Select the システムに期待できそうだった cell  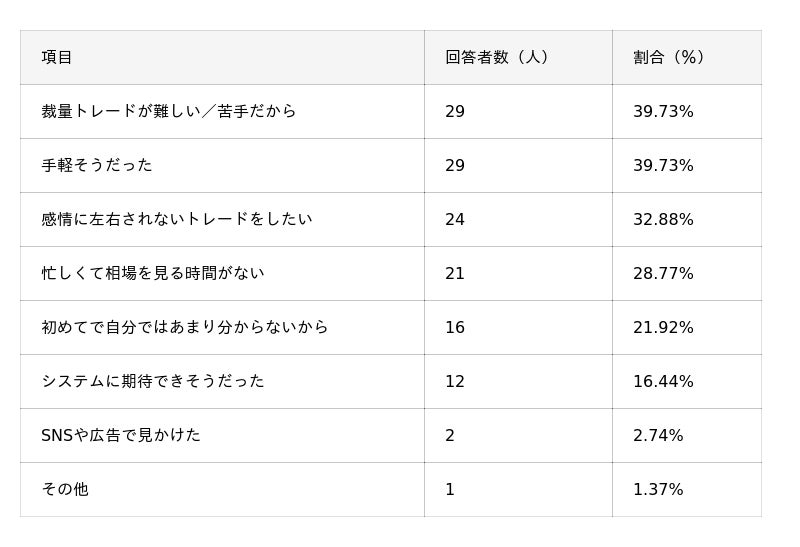[153, 381]
